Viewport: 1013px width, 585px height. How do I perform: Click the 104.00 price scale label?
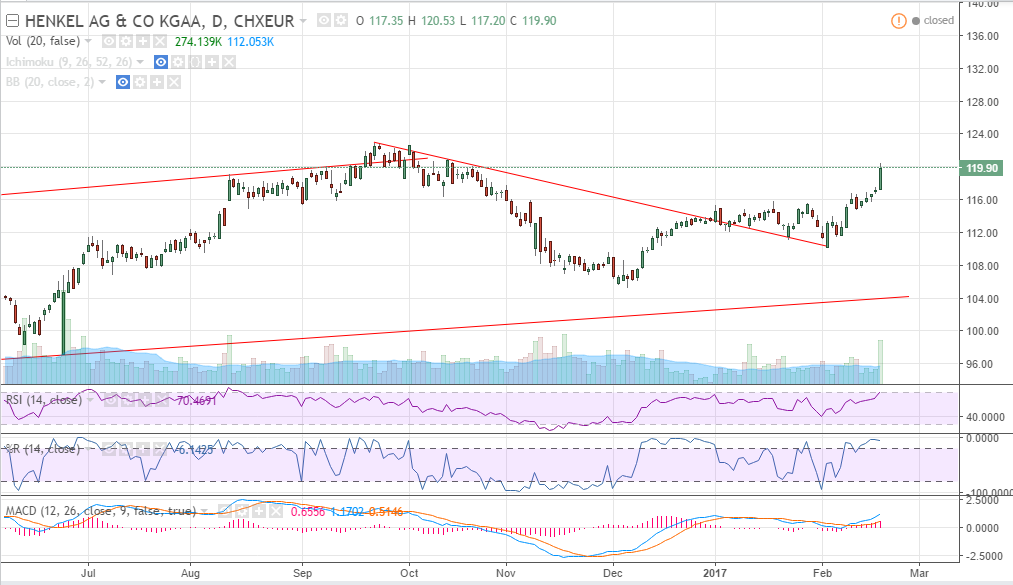[982, 298]
